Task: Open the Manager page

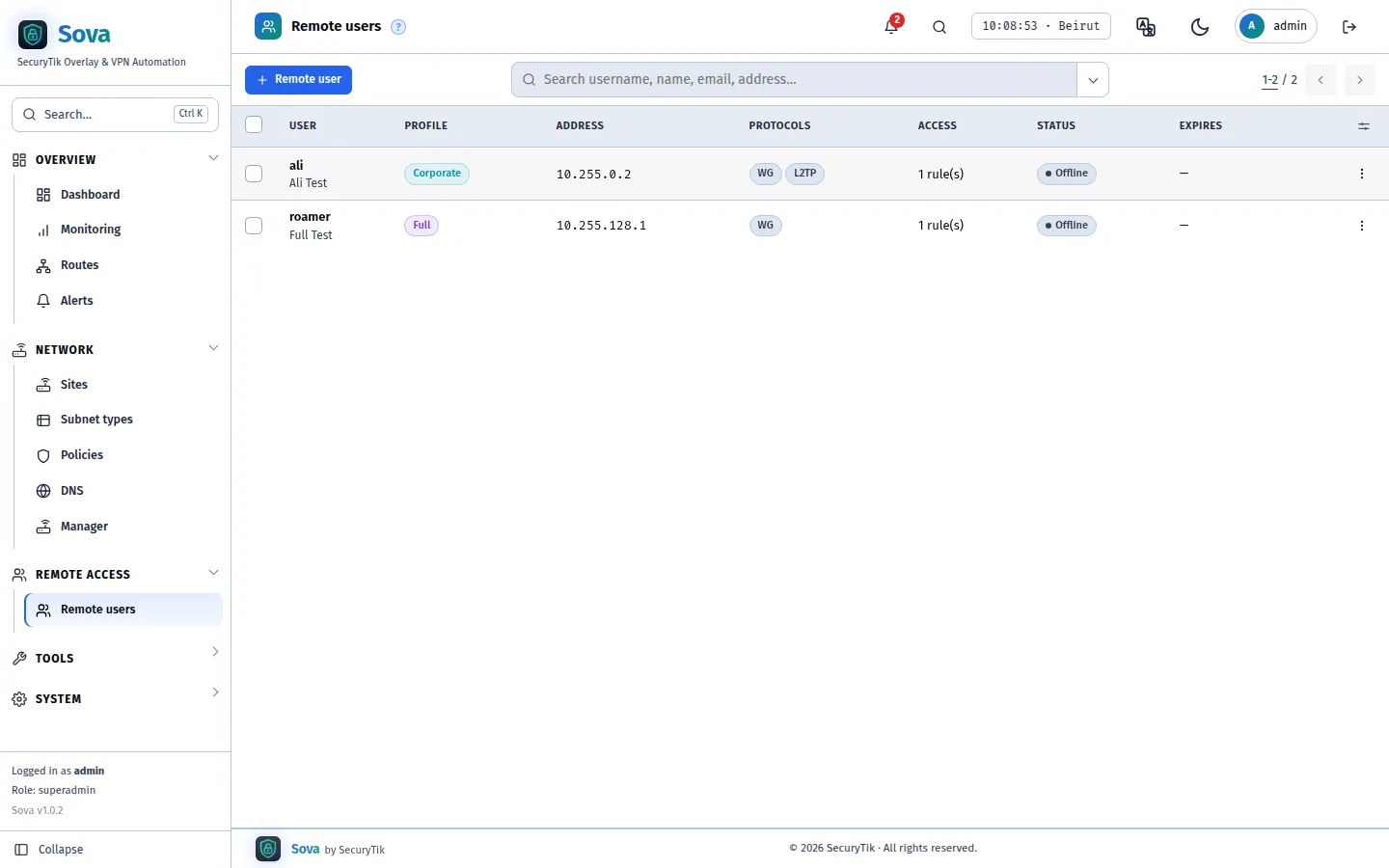Action: (123, 527)
